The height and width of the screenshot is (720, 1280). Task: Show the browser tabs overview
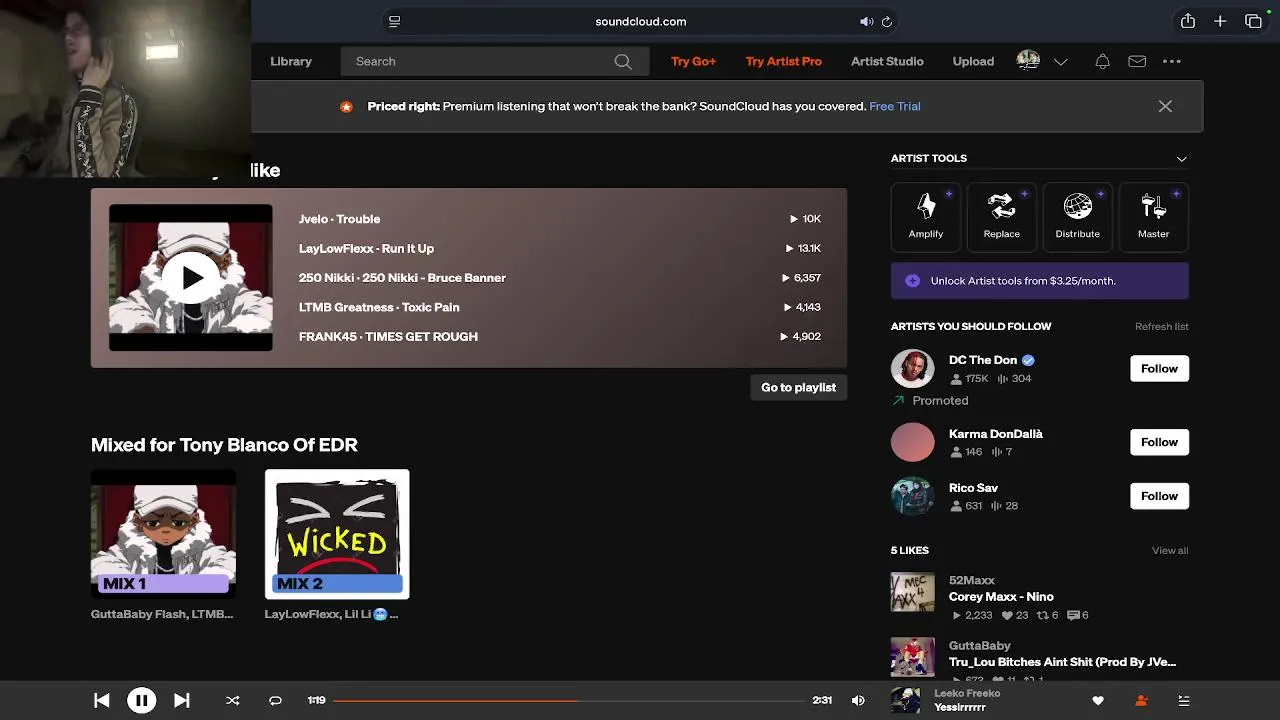(1253, 21)
